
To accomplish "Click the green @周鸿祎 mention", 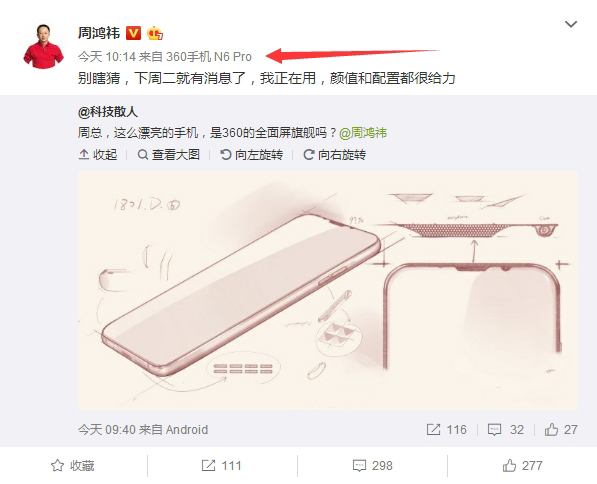I will coord(363,133).
